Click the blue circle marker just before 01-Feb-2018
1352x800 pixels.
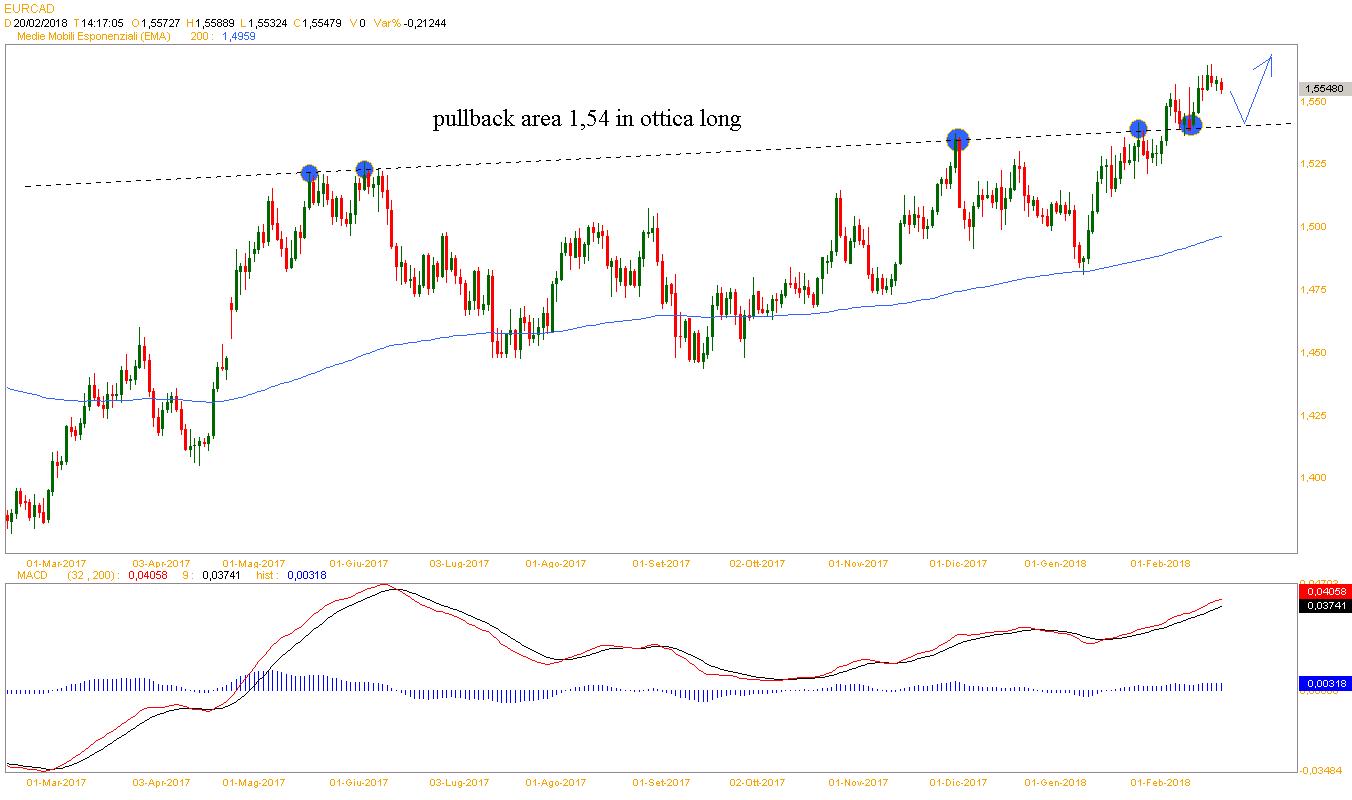pos(1138,128)
